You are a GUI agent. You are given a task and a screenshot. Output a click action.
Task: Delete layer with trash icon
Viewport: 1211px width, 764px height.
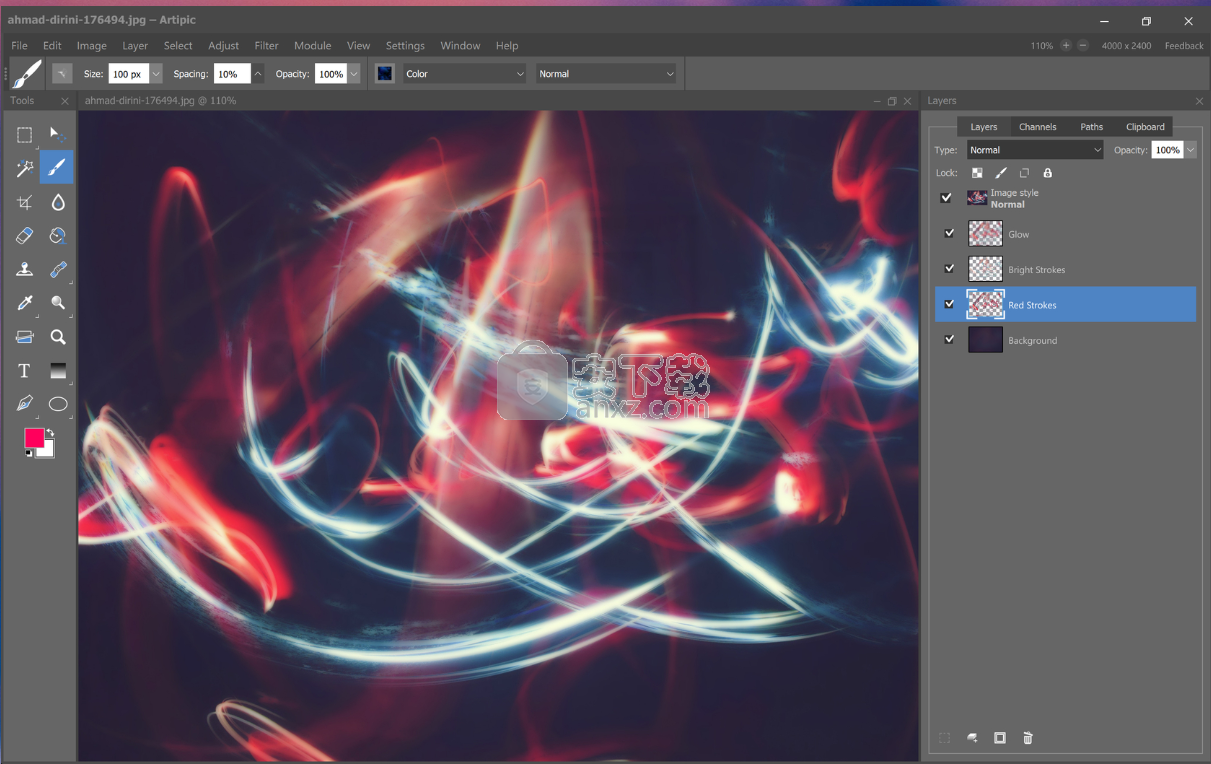[x=1027, y=738]
